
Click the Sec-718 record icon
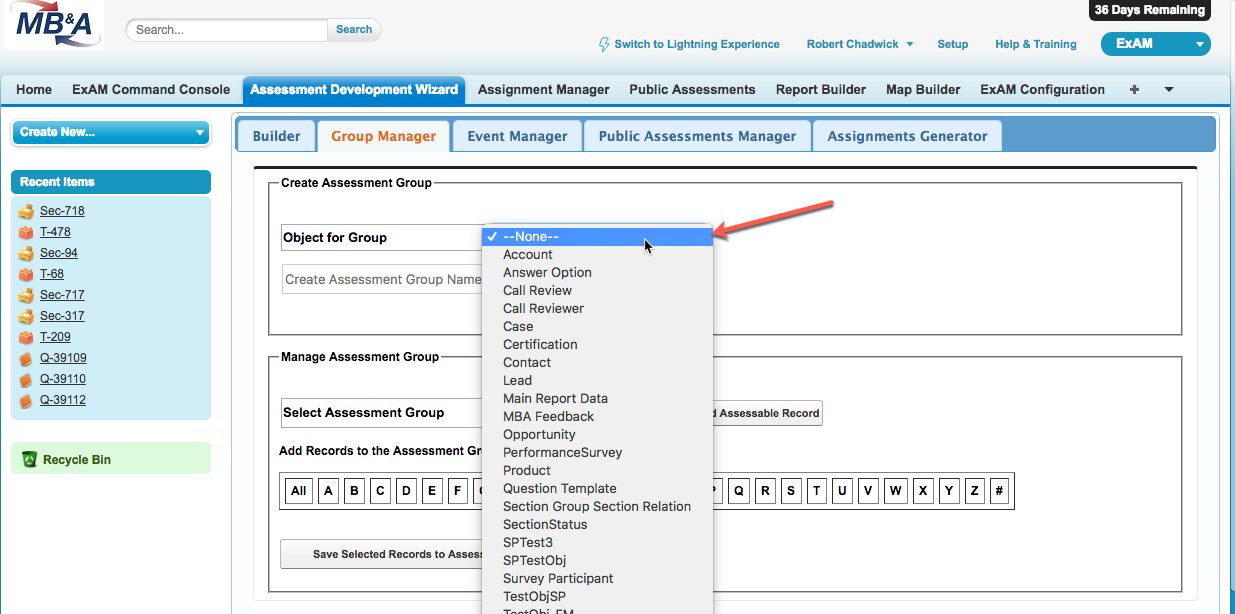tap(26, 211)
